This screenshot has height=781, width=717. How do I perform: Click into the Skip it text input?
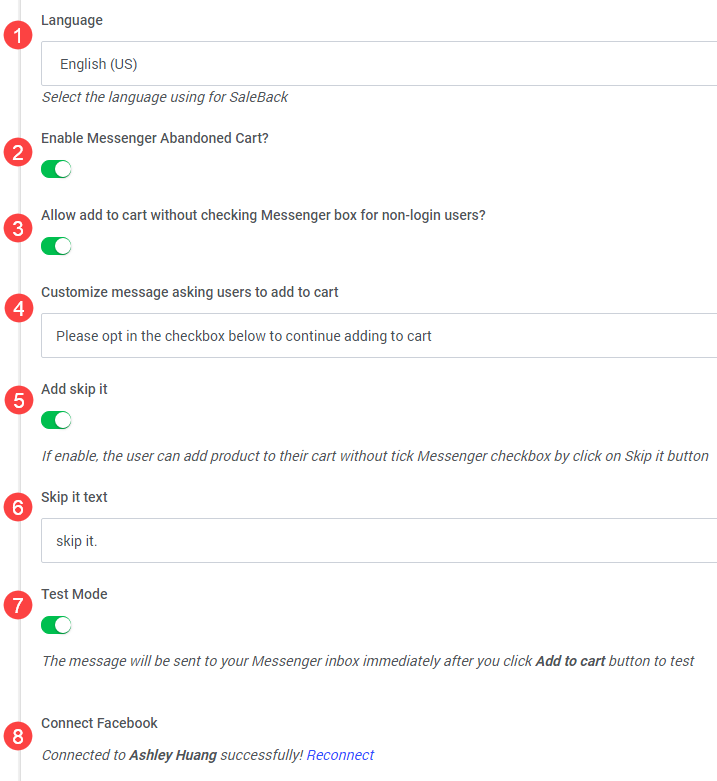coord(379,541)
